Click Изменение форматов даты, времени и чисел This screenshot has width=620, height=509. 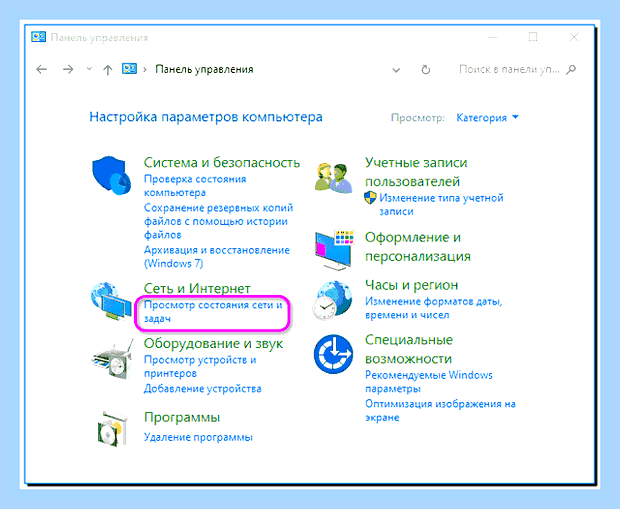(433, 308)
